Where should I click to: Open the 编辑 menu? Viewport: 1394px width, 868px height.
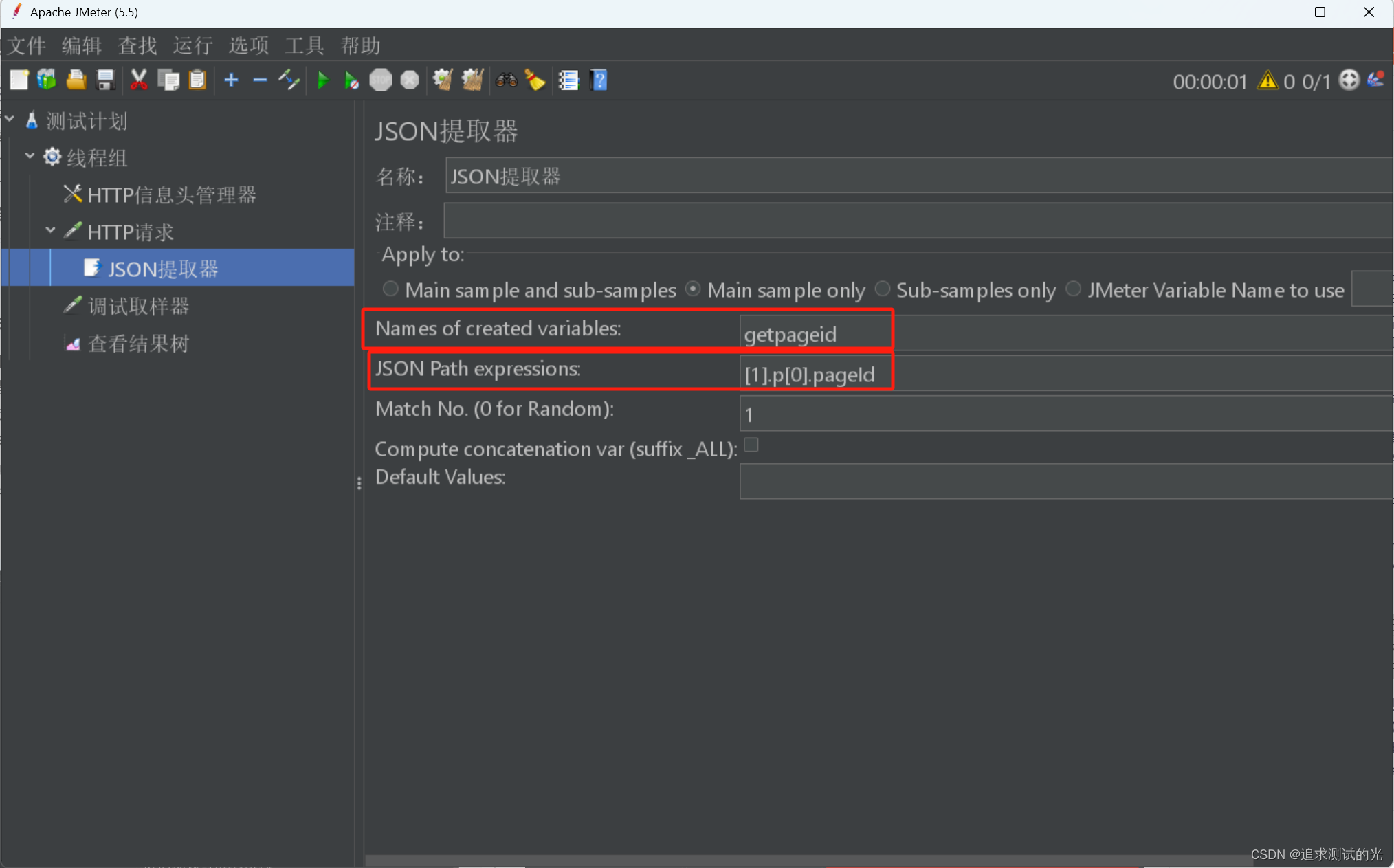pyautogui.click(x=82, y=46)
